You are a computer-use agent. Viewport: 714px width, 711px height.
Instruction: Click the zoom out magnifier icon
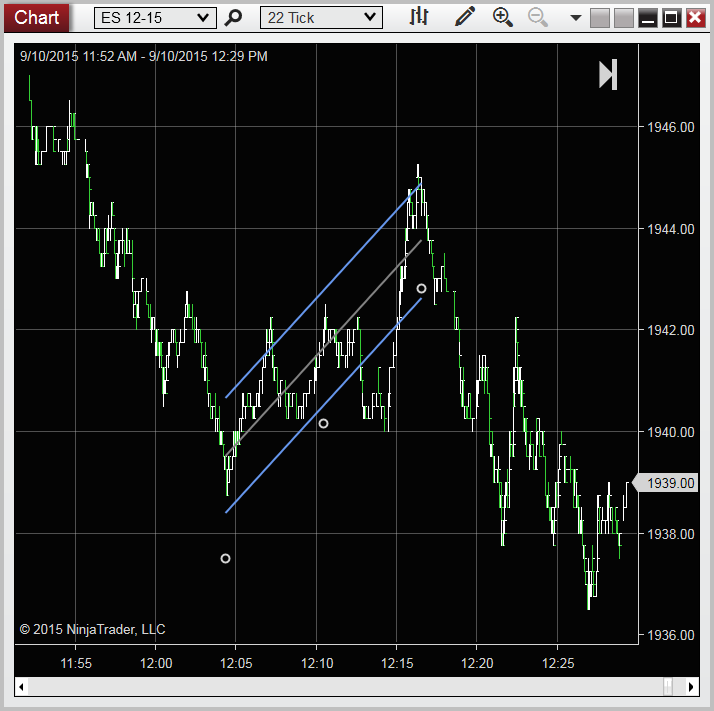click(x=538, y=17)
